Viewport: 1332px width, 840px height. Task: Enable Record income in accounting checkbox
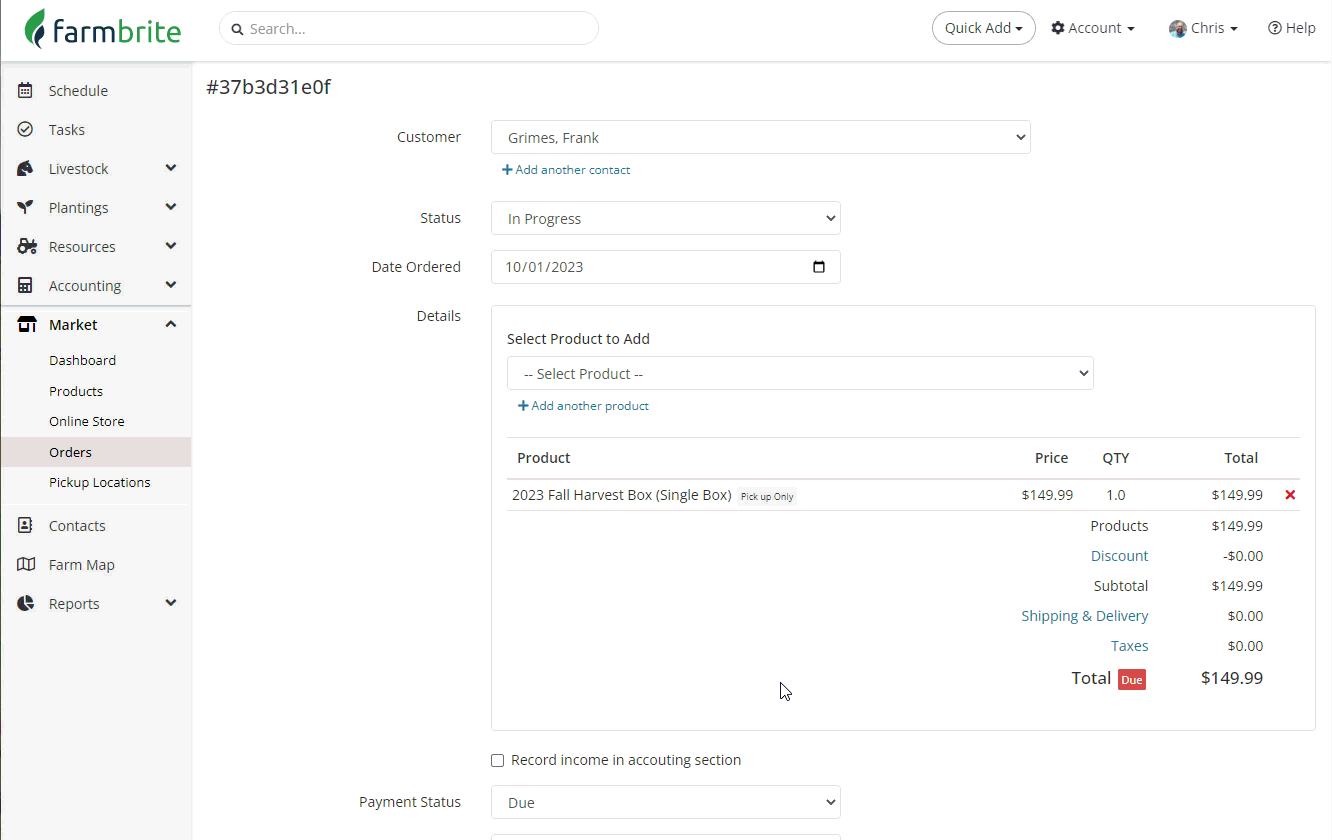498,761
